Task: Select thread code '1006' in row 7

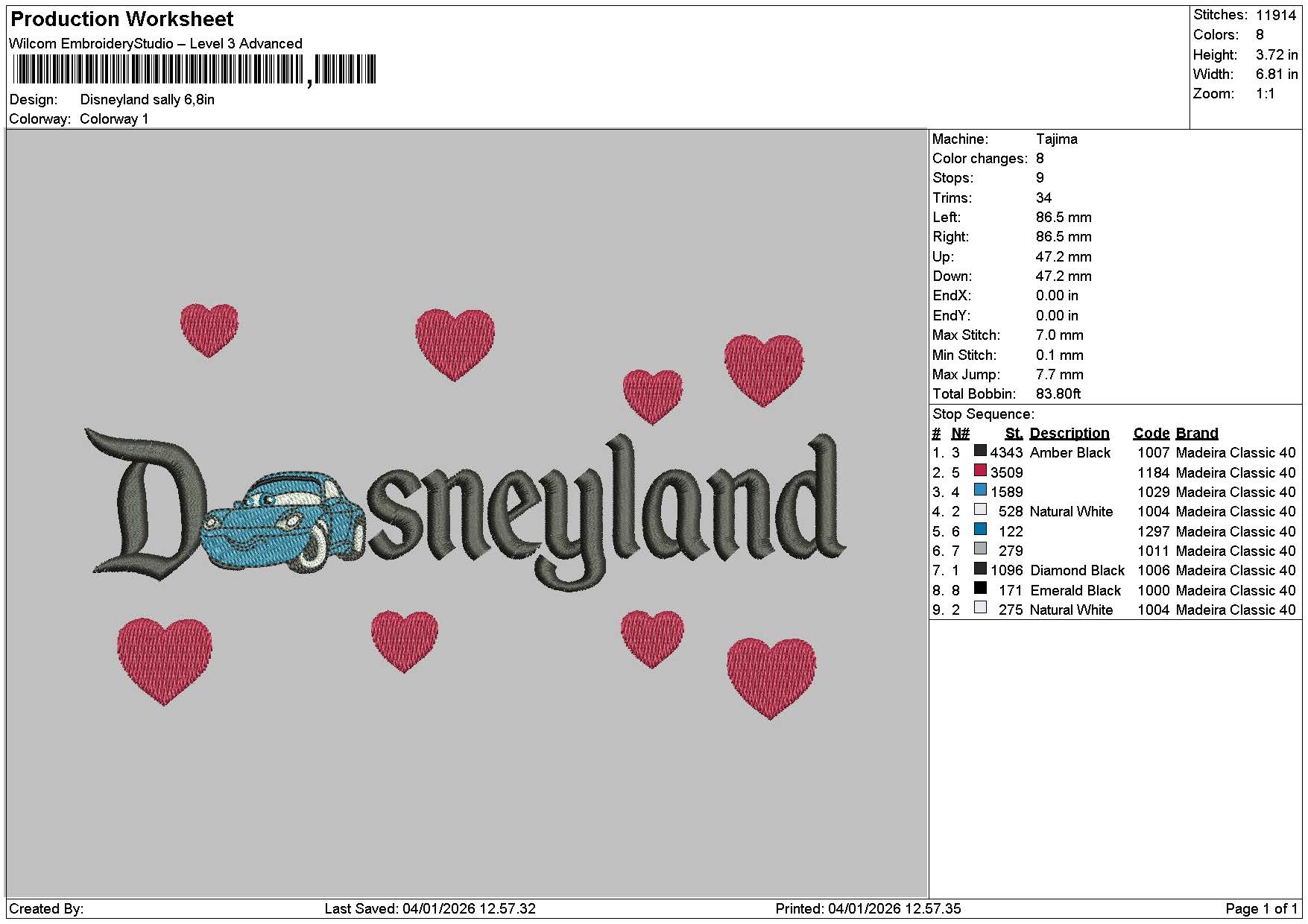Action: [1153, 571]
